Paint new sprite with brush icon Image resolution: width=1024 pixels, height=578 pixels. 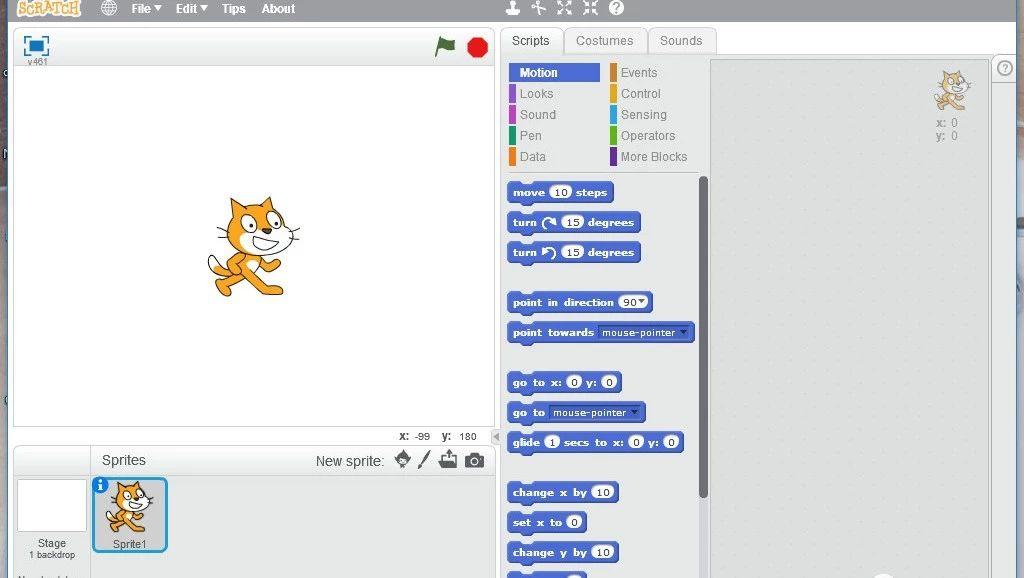point(424,460)
